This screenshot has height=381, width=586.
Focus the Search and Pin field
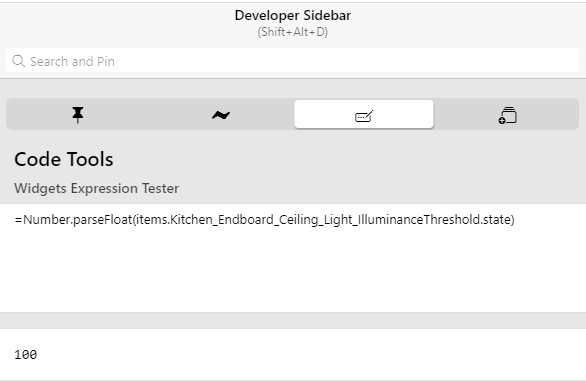click(293, 60)
